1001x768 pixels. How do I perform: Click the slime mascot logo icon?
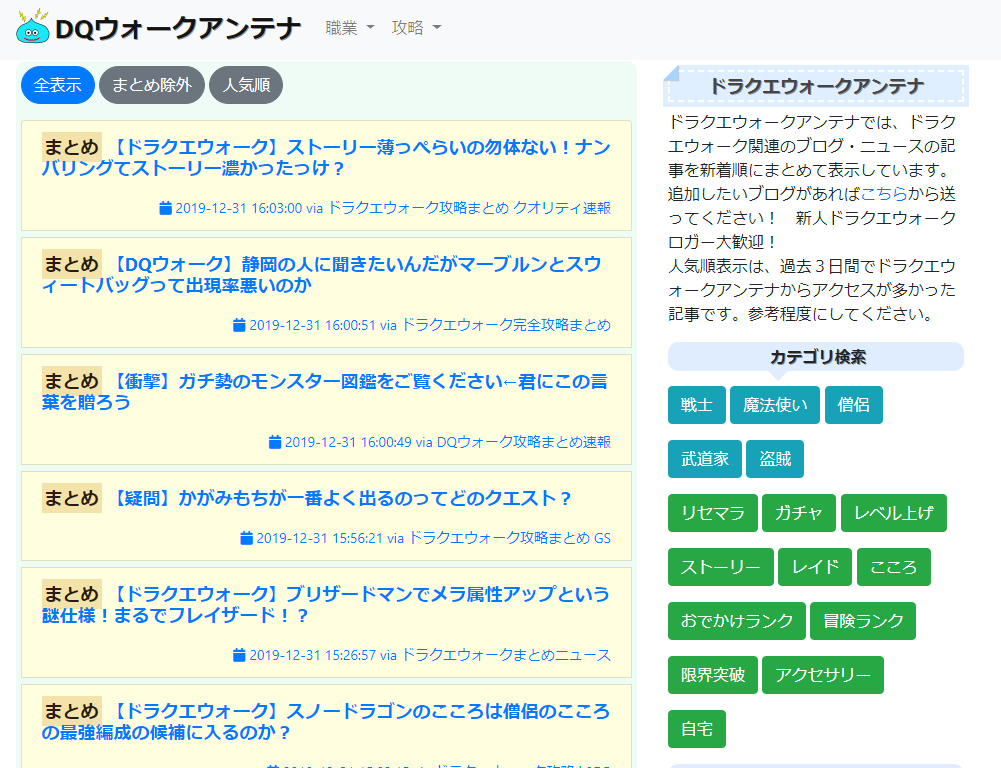(33, 27)
